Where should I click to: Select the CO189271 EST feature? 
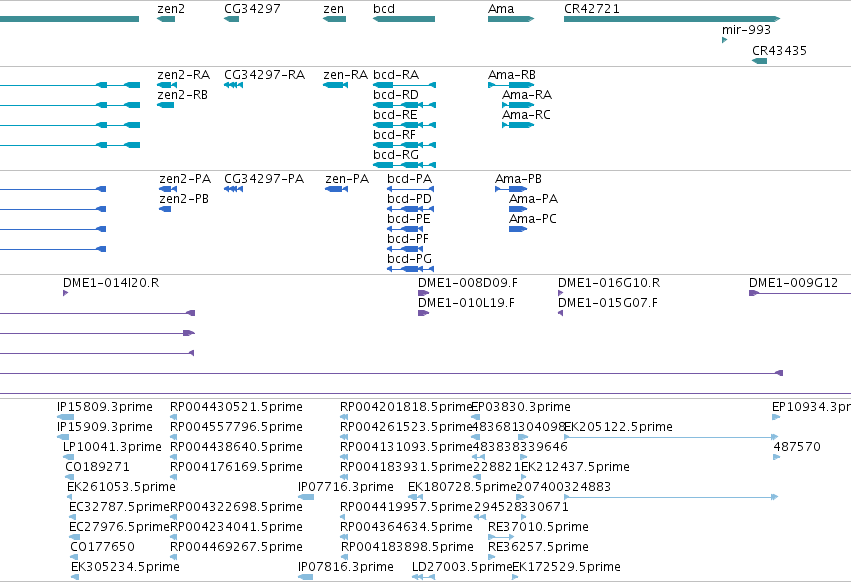[x=69, y=477]
